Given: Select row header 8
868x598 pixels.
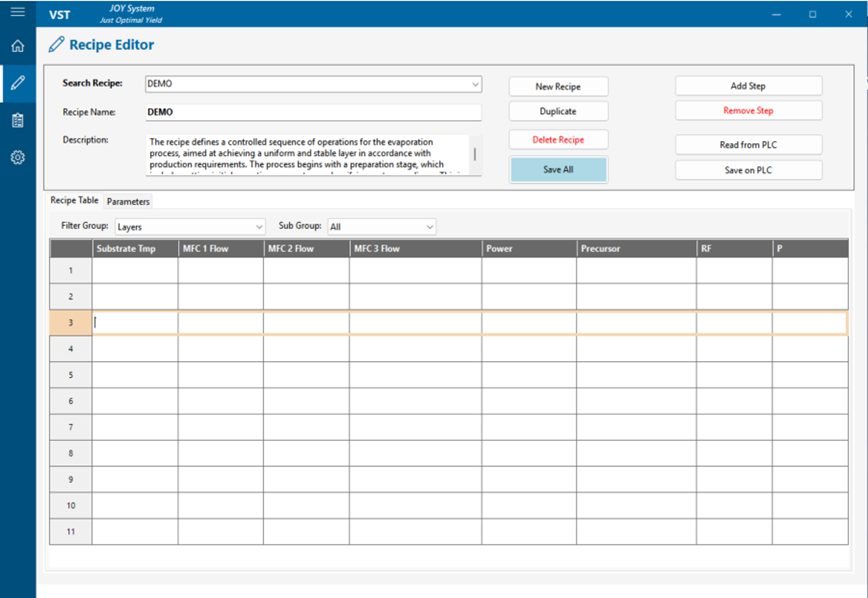Looking at the screenshot, I should coord(71,453).
